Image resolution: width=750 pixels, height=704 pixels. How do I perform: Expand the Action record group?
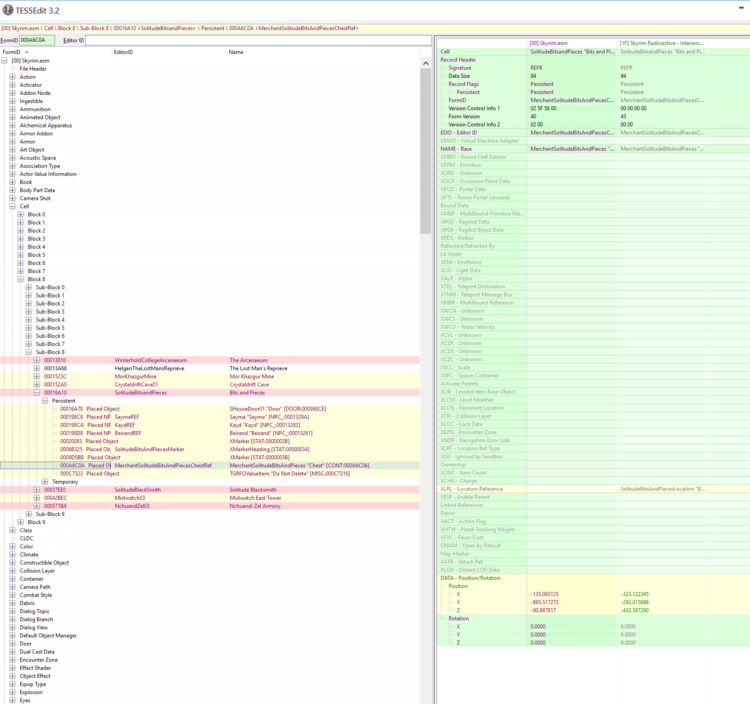coord(12,77)
